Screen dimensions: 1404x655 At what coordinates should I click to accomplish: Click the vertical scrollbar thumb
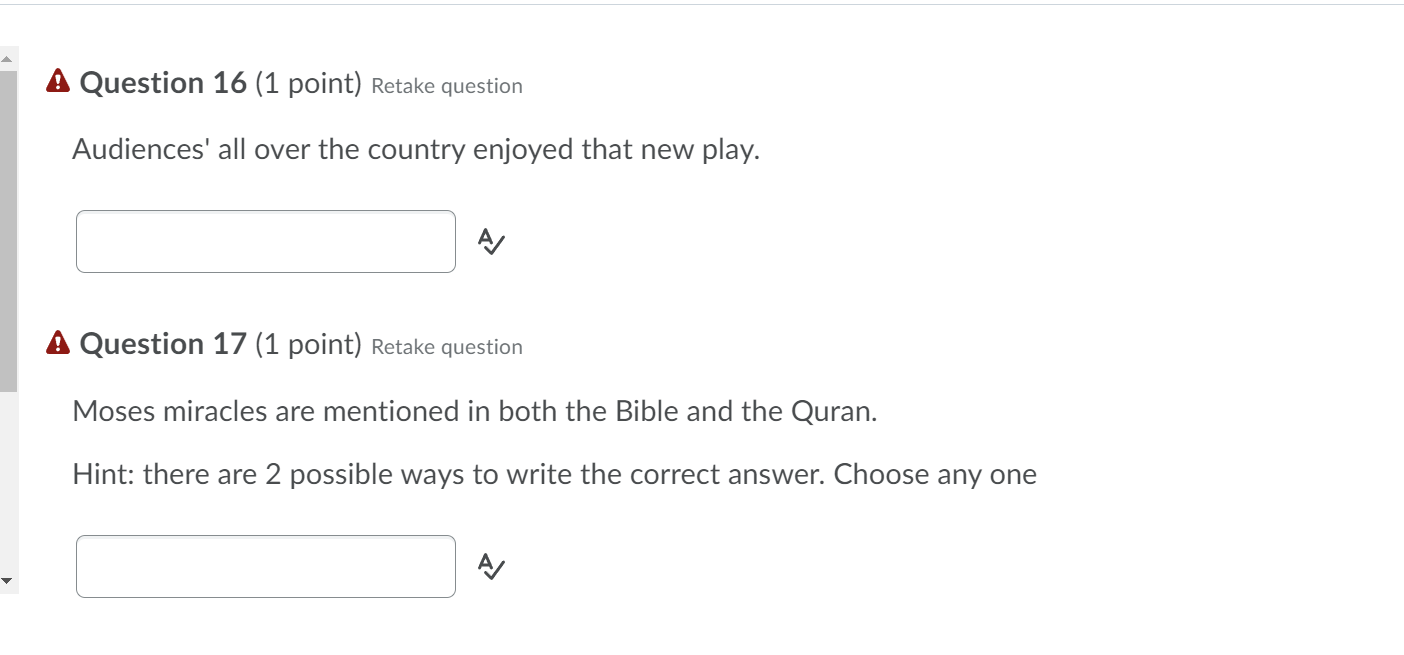(x=8, y=230)
